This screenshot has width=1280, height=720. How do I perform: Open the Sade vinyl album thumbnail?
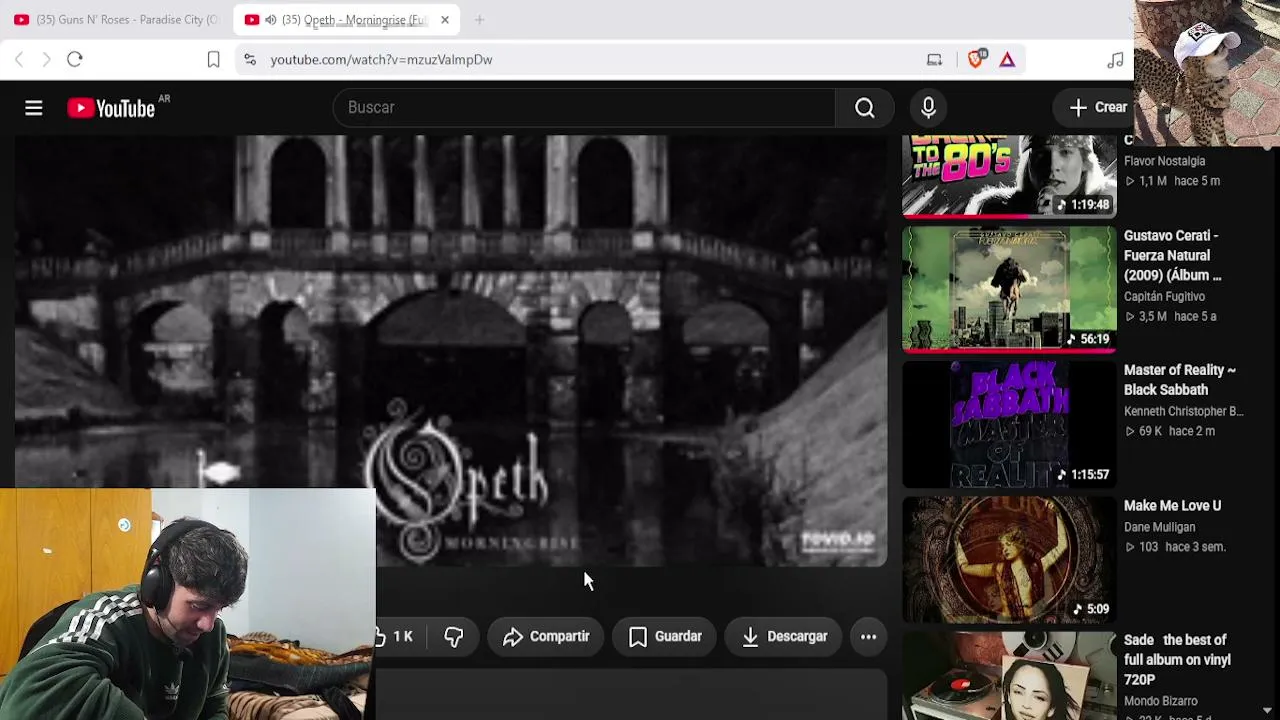1009,675
